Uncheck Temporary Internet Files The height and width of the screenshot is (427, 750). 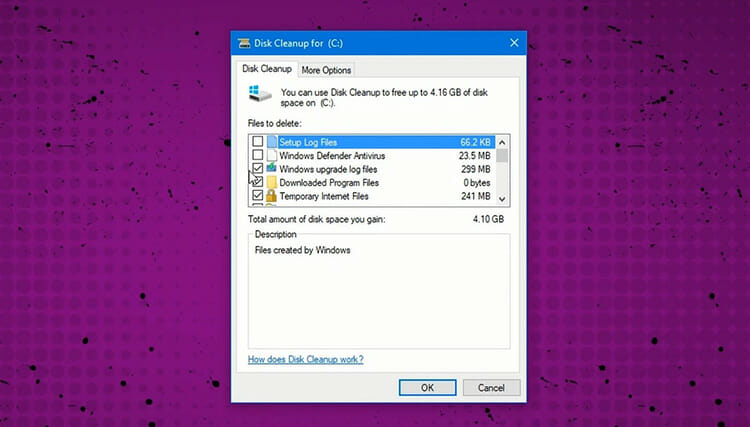(257, 195)
